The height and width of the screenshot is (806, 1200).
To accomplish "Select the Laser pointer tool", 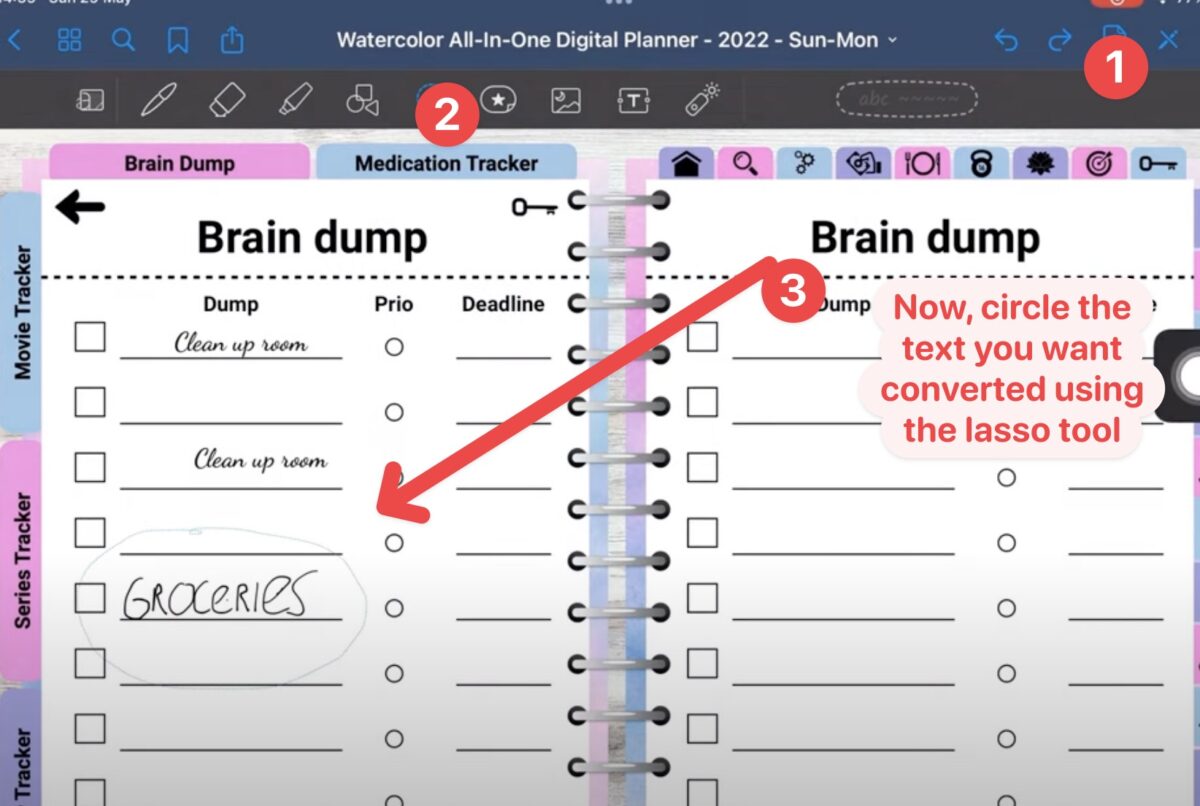I will click(x=702, y=100).
